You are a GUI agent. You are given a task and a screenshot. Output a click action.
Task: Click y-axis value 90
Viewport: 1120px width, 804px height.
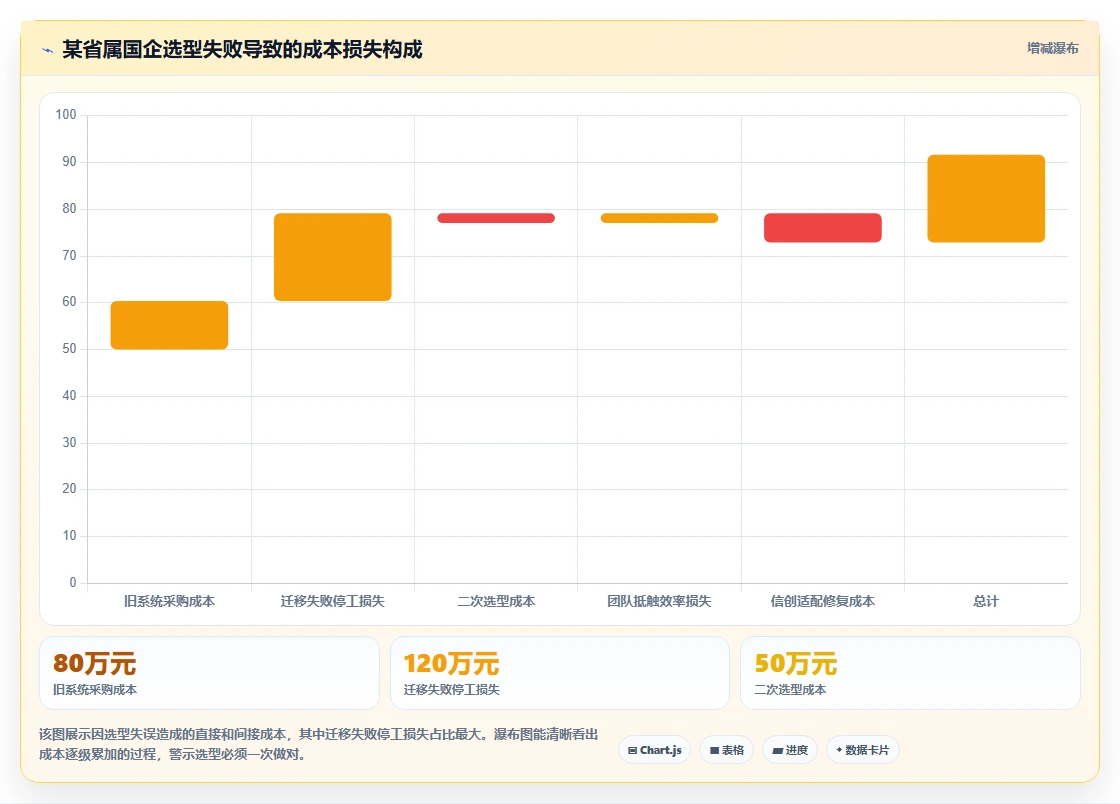click(x=69, y=161)
